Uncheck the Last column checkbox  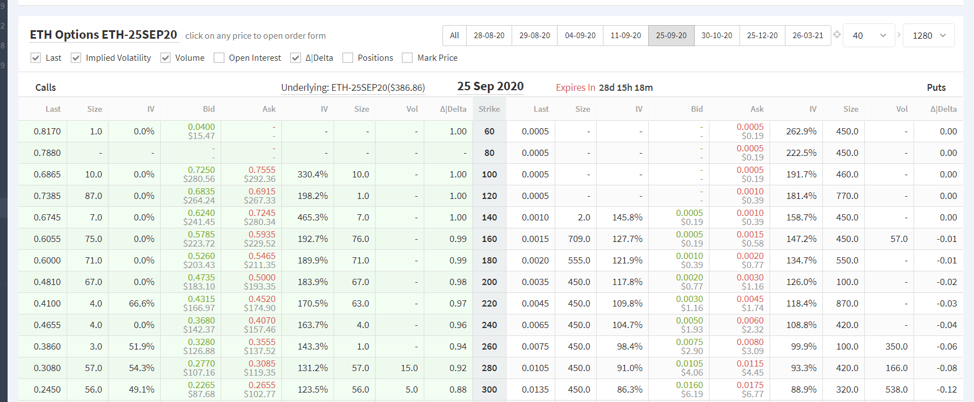click(x=37, y=58)
